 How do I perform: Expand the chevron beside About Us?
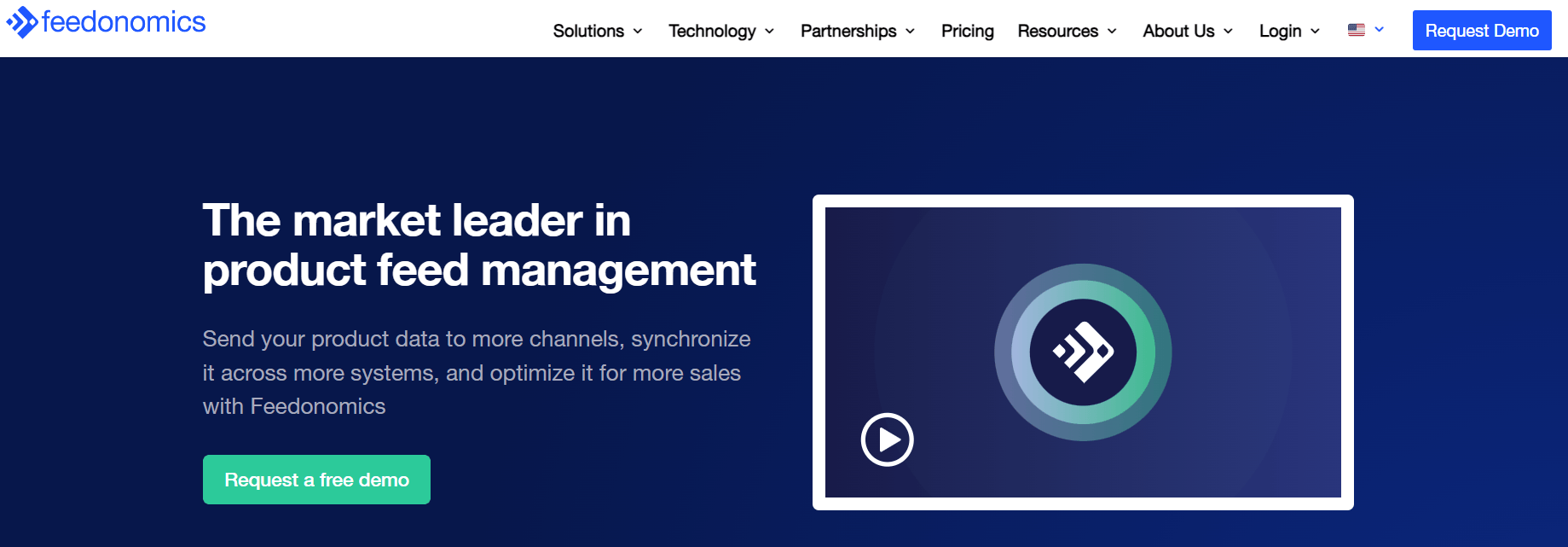1228,32
